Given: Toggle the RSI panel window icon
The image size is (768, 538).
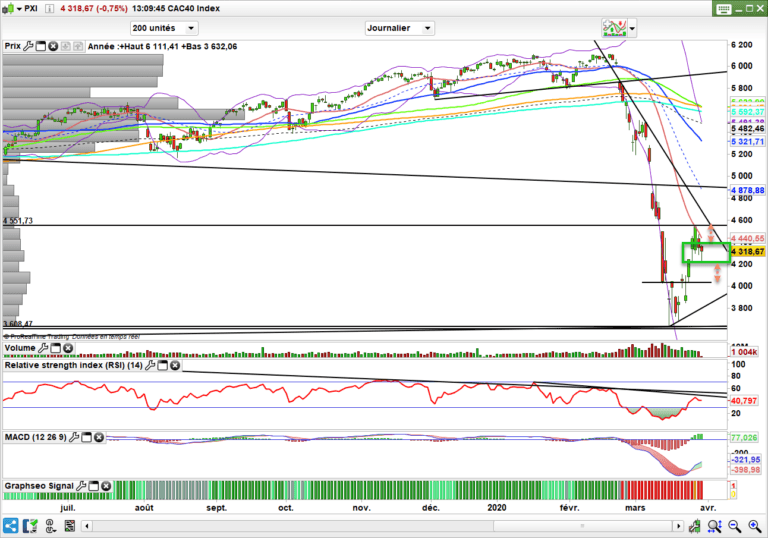Looking at the screenshot, I should coord(163,365).
